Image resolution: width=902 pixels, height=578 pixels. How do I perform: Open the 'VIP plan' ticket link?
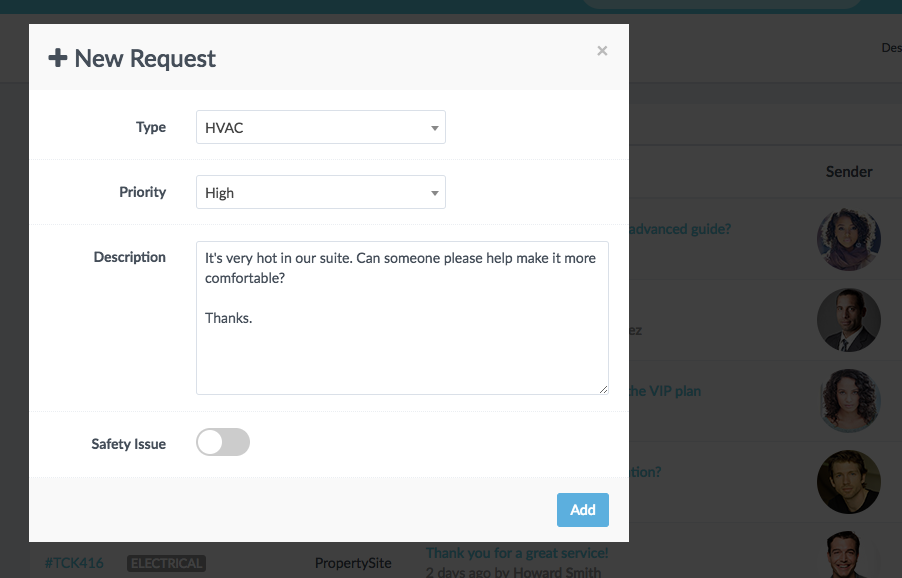coord(665,391)
